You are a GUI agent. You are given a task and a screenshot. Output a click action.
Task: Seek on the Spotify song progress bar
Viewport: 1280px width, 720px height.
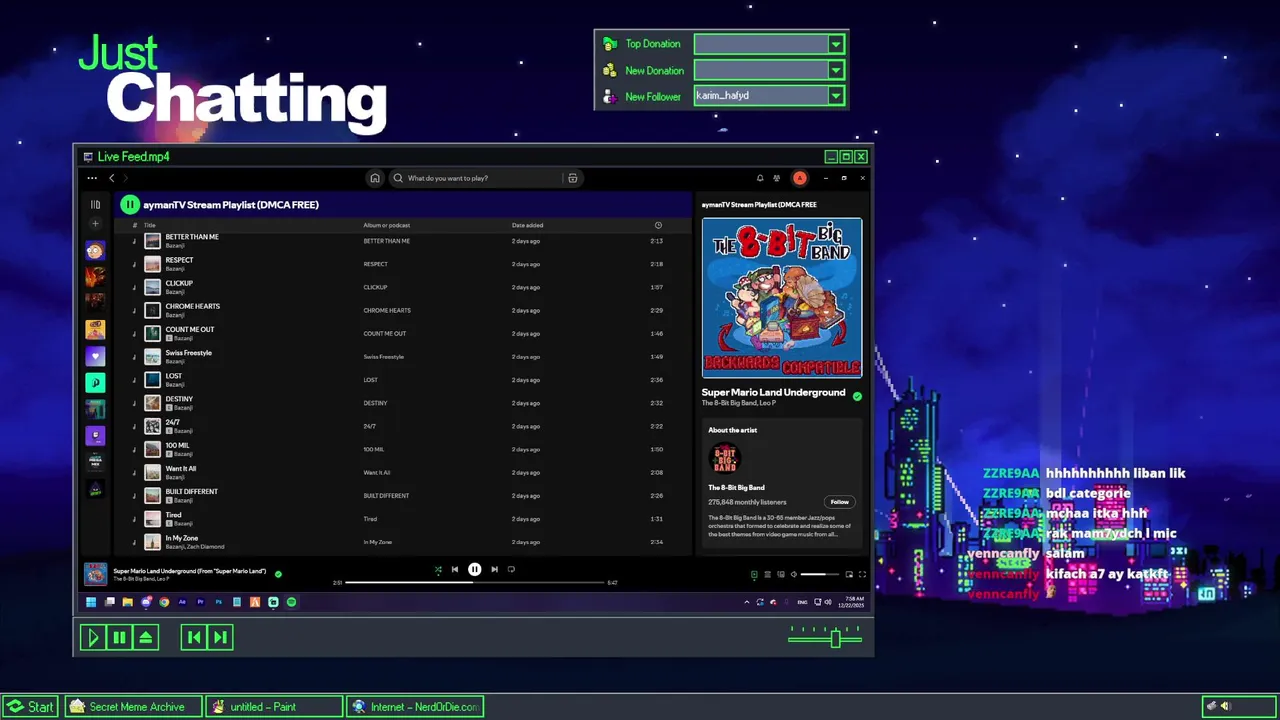pos(475,582)
